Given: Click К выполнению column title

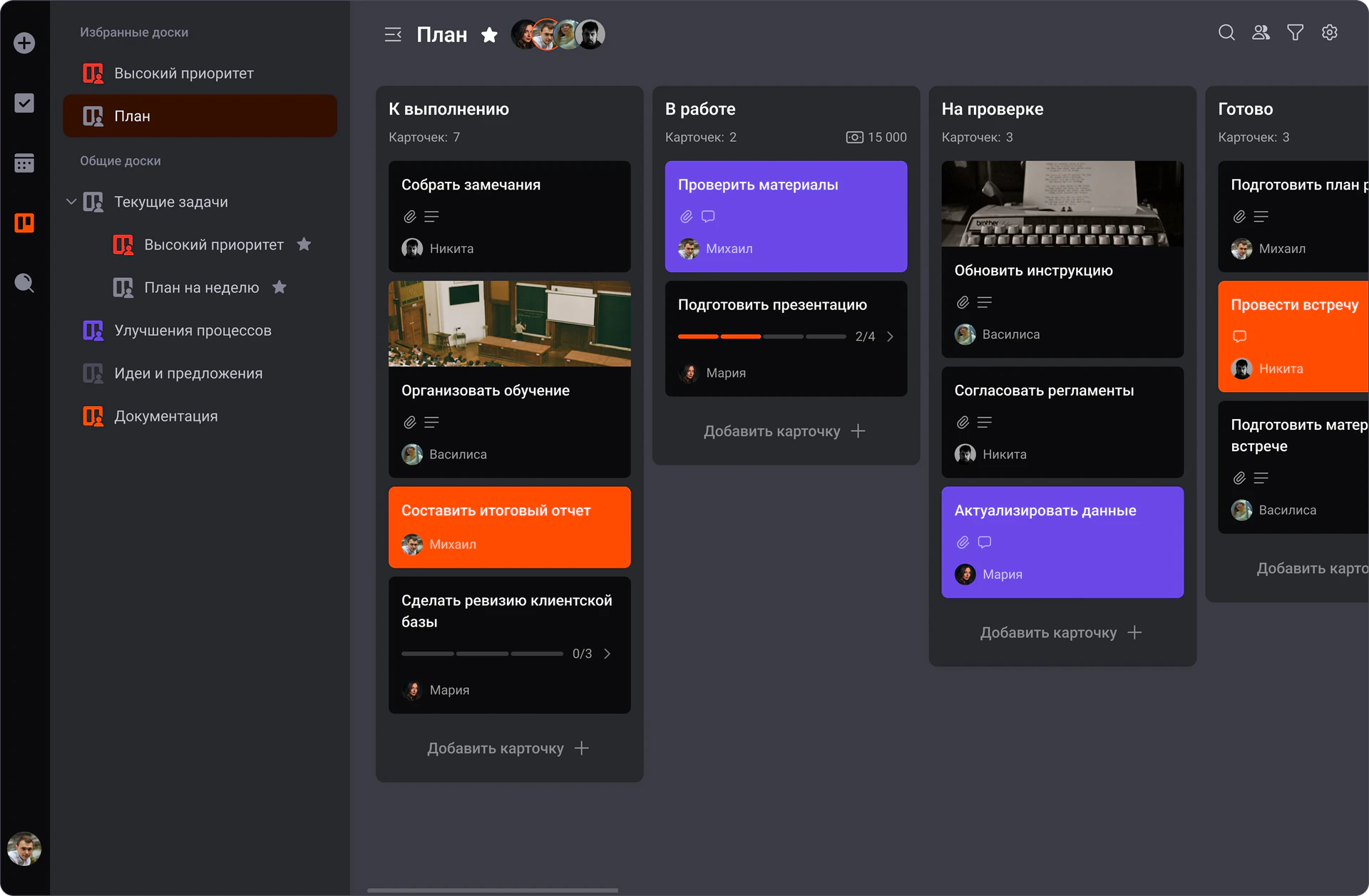Looking at the screenshot, I should point(448,109).
